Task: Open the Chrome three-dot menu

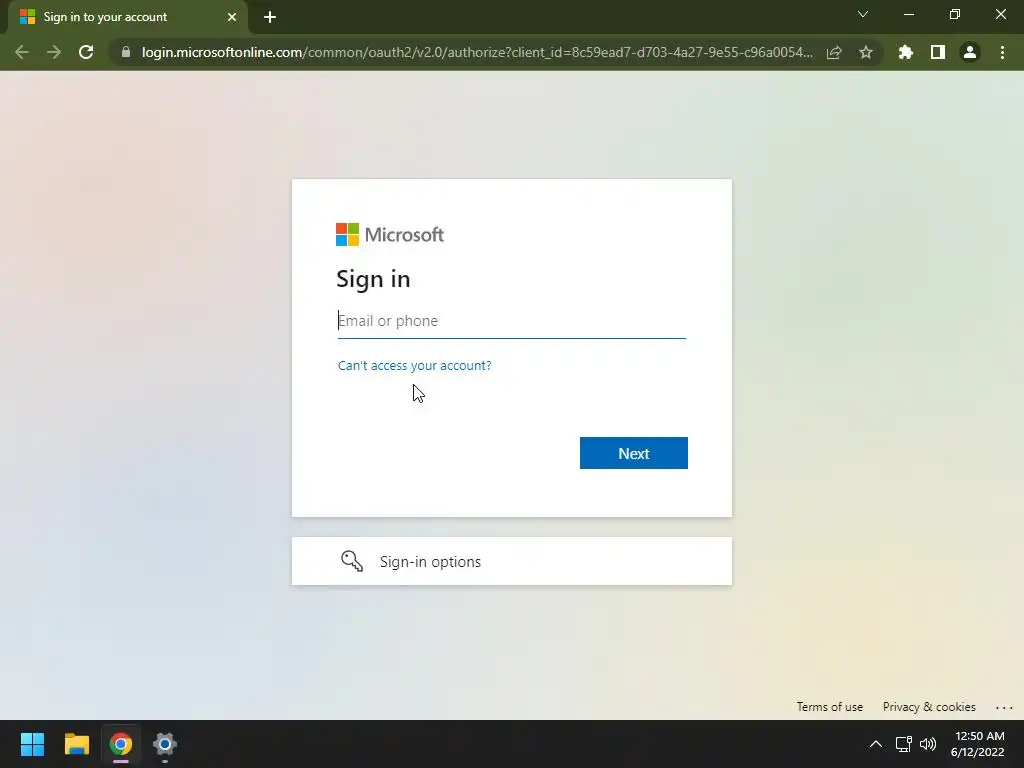Action: [x=1002, y=52]
